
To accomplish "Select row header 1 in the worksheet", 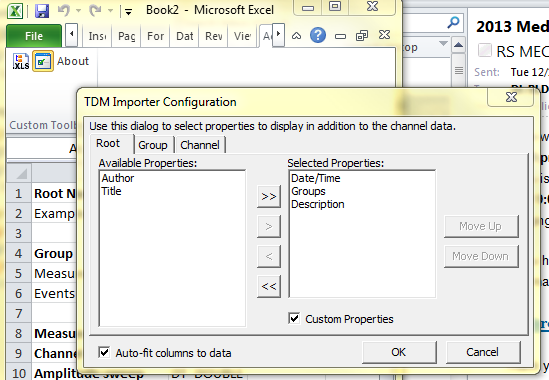I will (19, 193).
